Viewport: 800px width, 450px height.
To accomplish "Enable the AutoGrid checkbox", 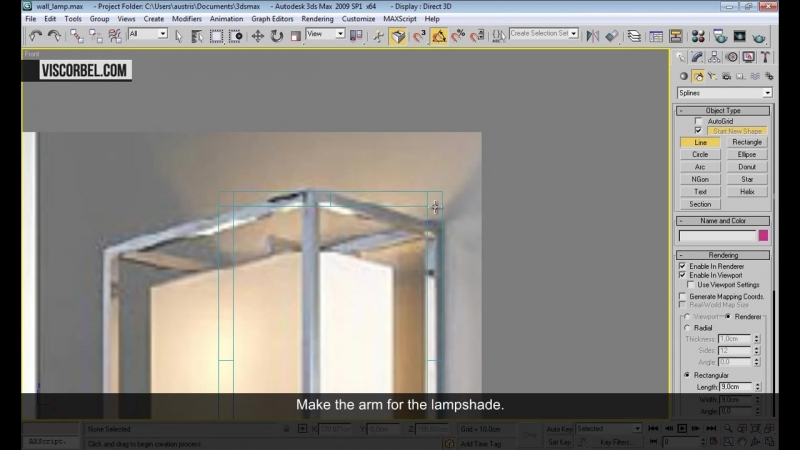I will [698, 121].
